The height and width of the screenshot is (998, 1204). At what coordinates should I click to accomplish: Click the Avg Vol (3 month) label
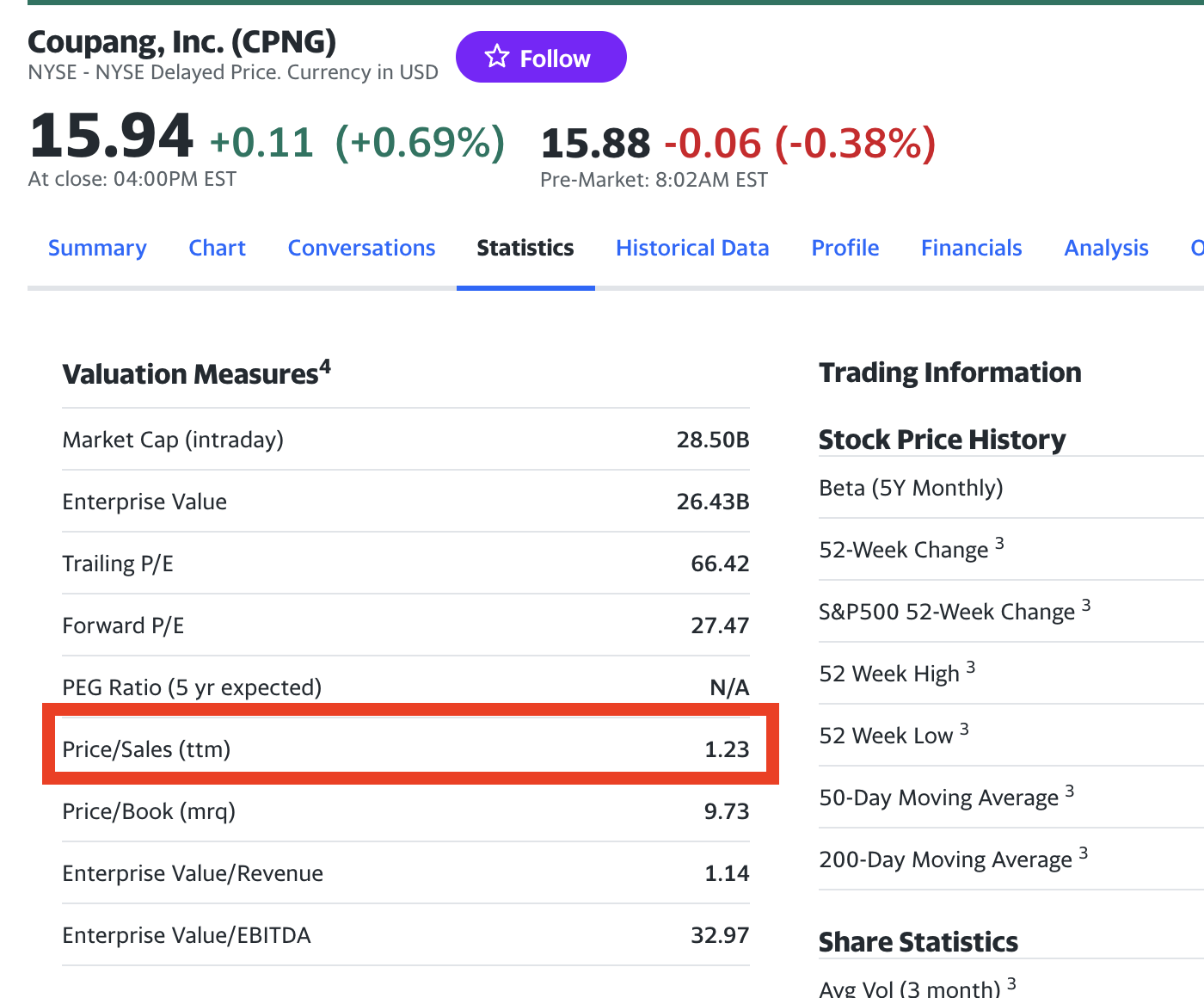pos(918,988)
